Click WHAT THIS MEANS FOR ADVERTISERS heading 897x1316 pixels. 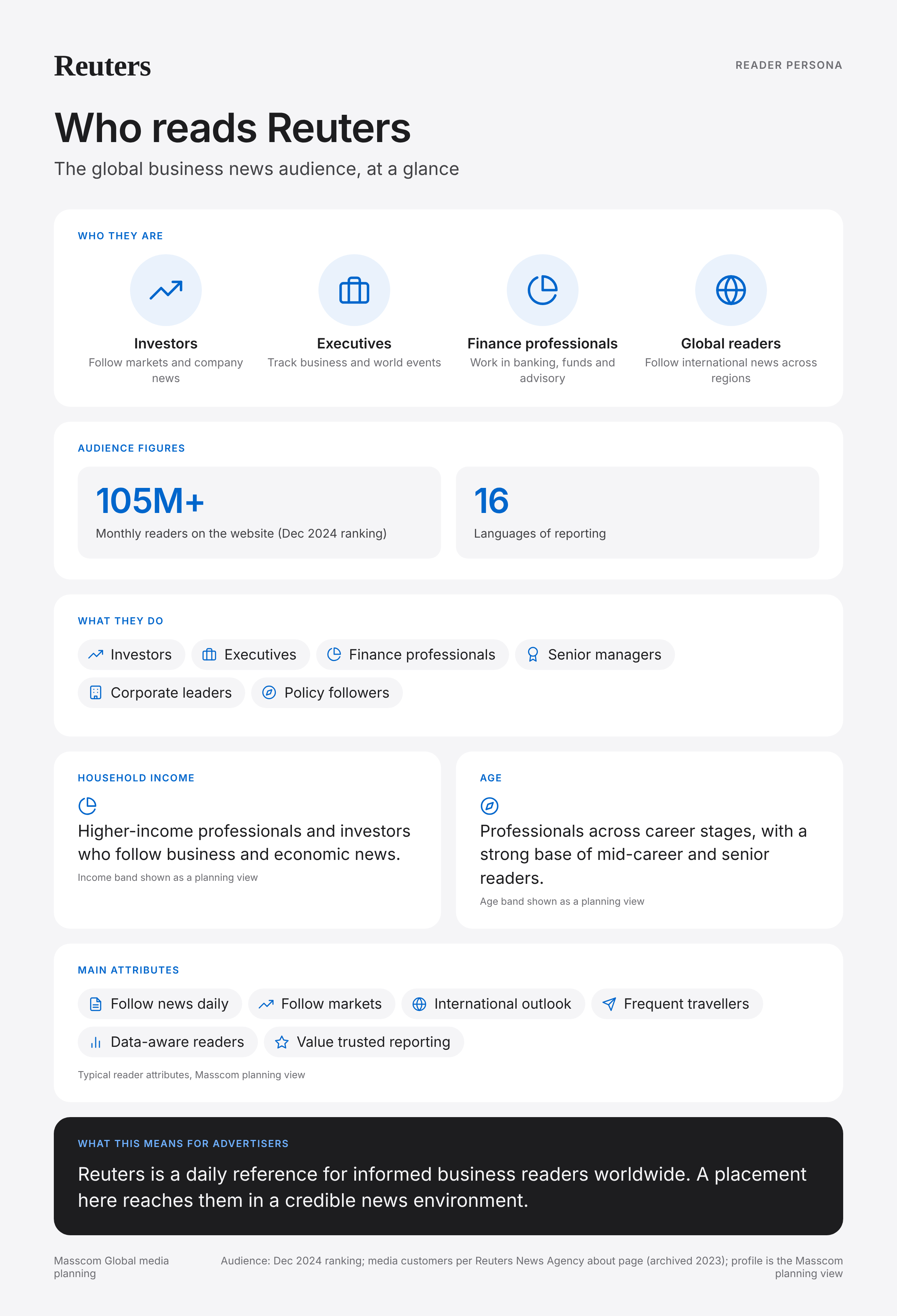[x=184, y=1144]
